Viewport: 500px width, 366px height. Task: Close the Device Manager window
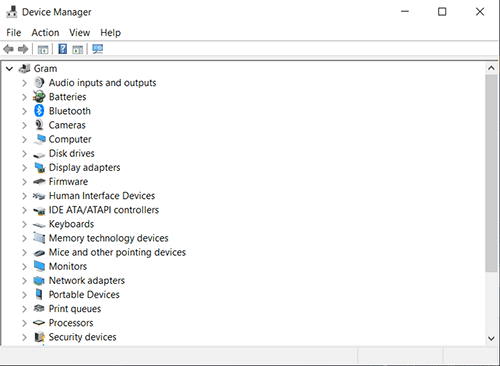480,12
